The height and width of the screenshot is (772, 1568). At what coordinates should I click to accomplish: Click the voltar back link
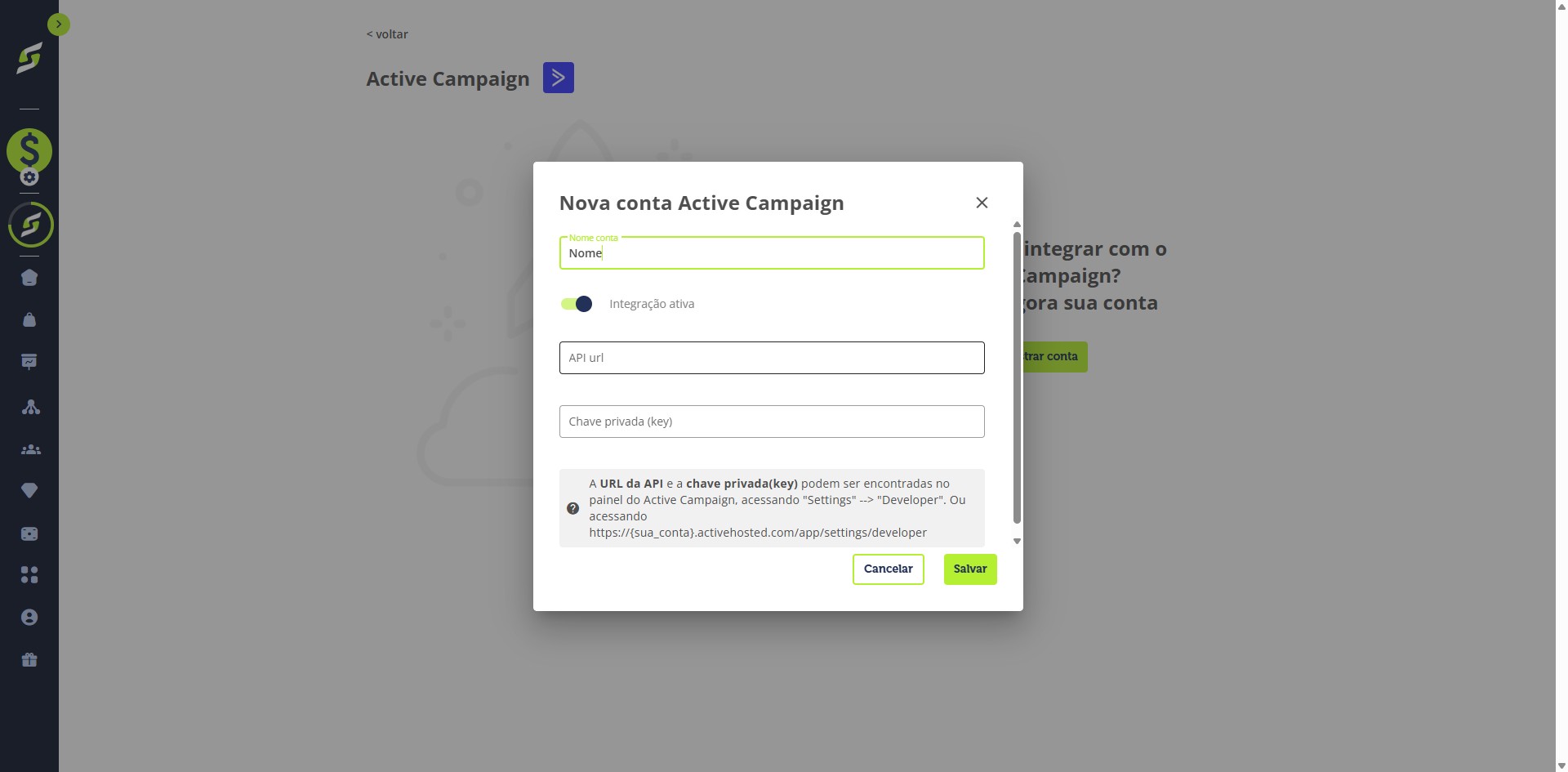pyautogui.click(x=387, y=34)
